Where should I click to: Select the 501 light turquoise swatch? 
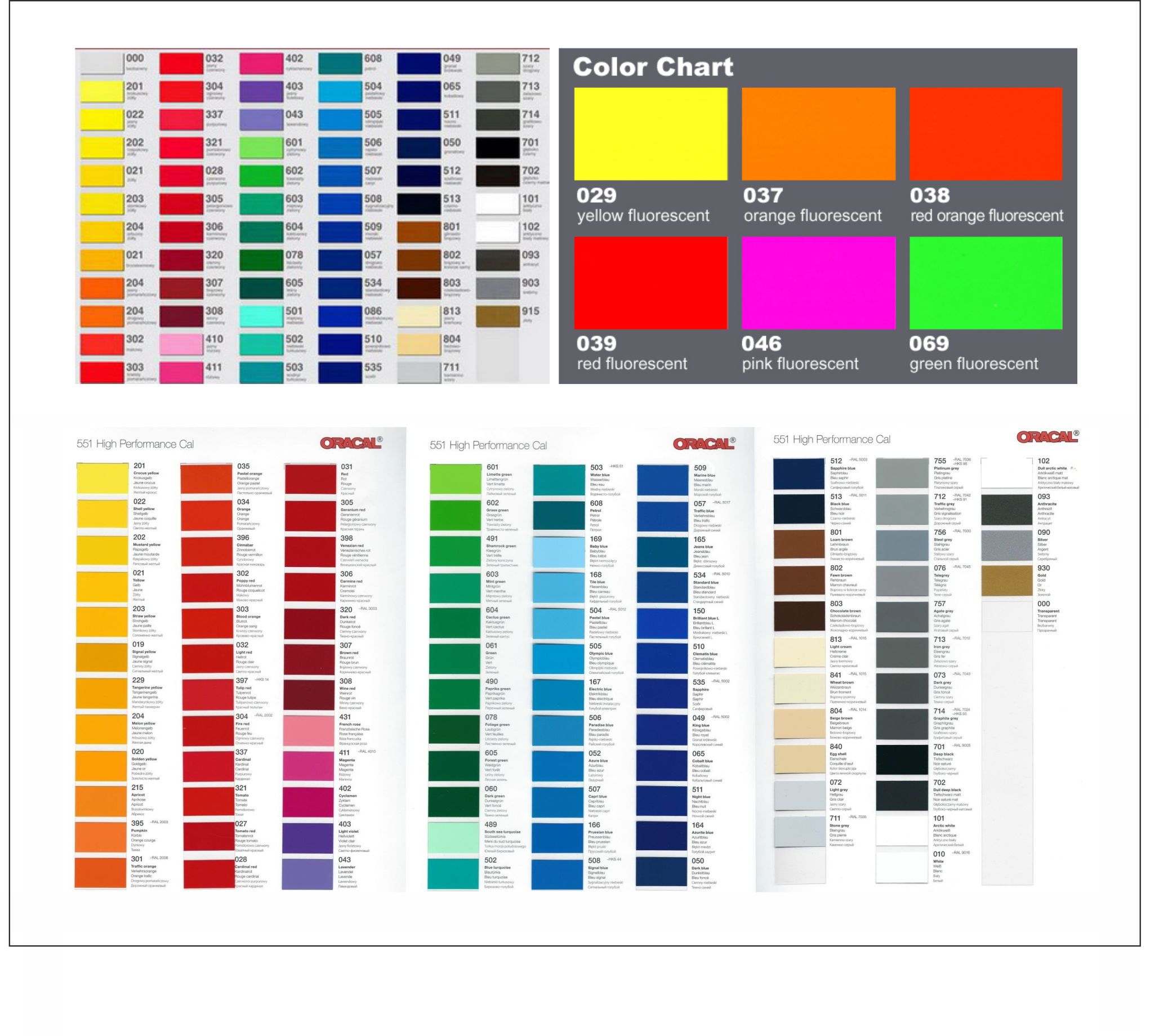click(x=261, y=317)
